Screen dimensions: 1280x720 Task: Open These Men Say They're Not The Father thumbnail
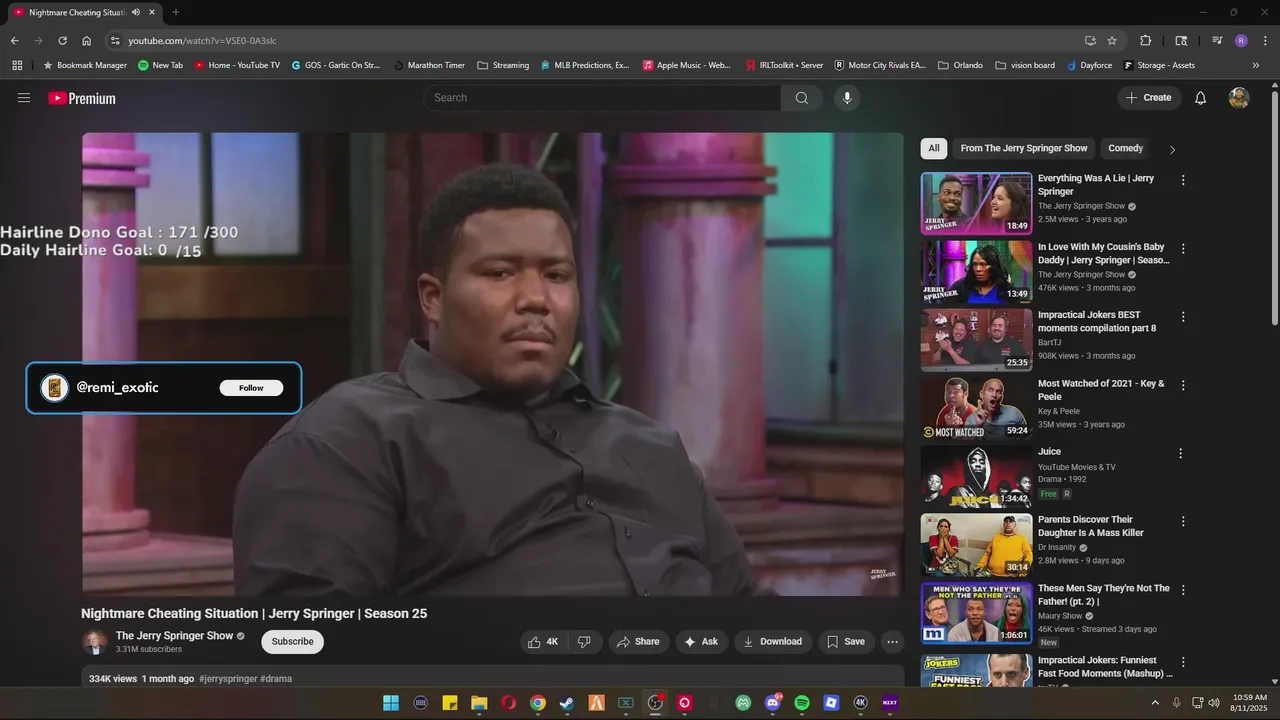[x=976, y=613]
